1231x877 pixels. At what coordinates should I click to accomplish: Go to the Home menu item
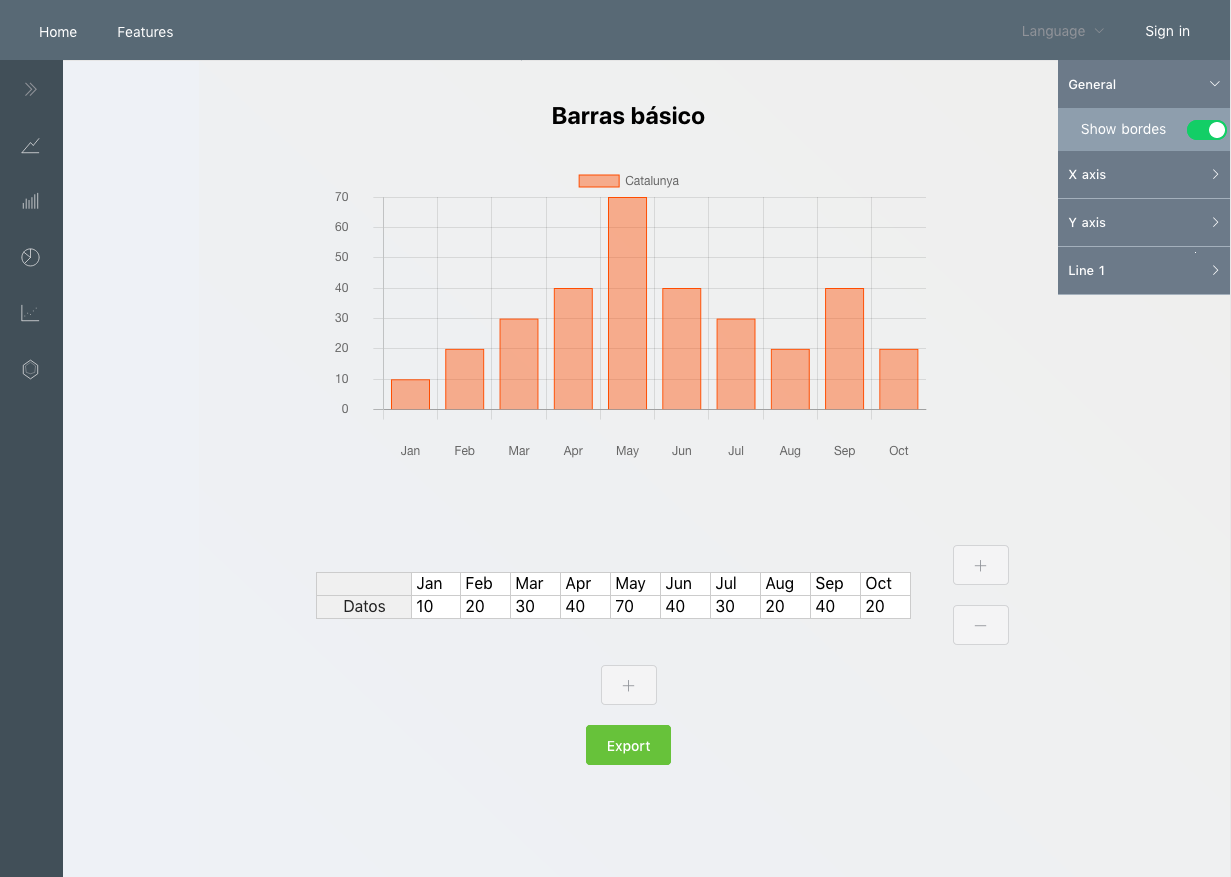click(57, 31)
